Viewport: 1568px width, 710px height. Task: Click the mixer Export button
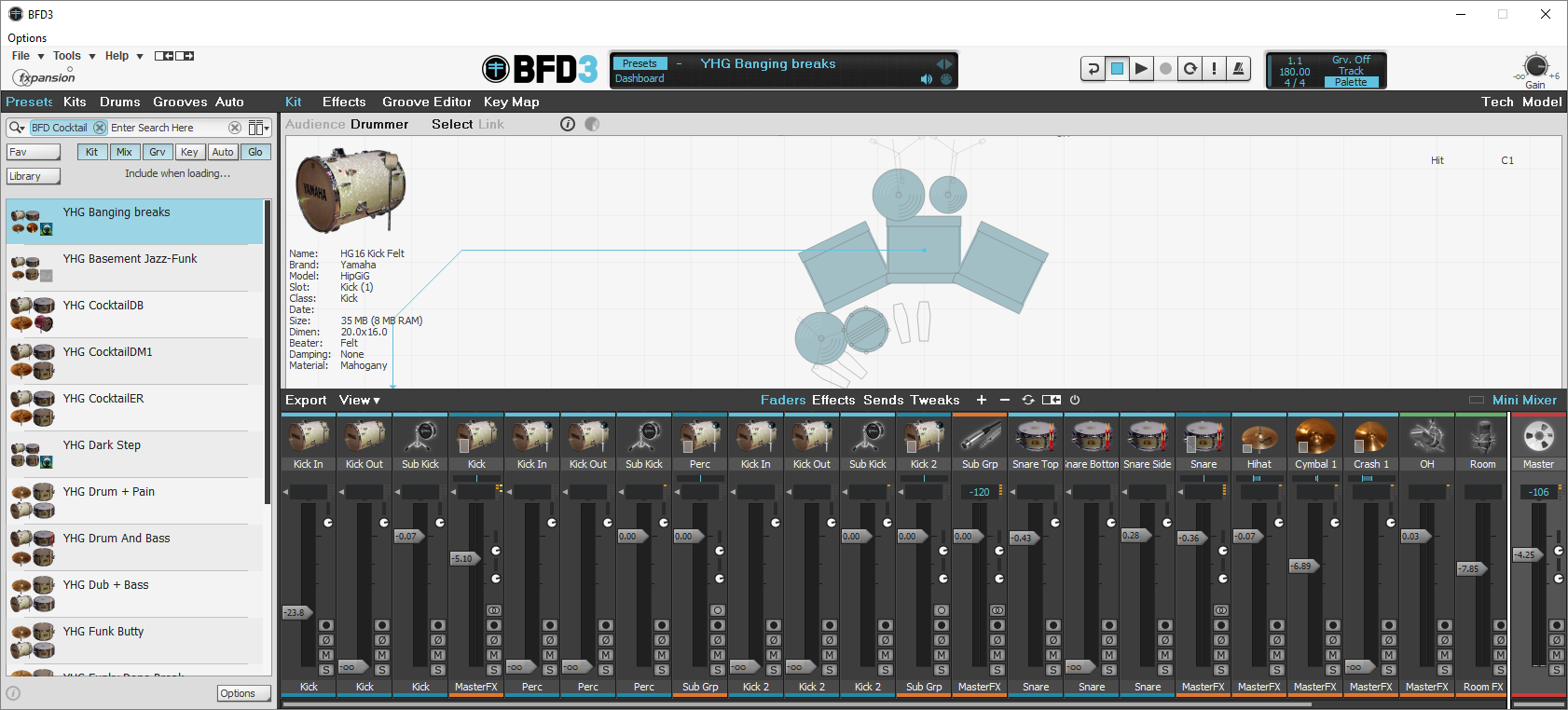point(306,400)
